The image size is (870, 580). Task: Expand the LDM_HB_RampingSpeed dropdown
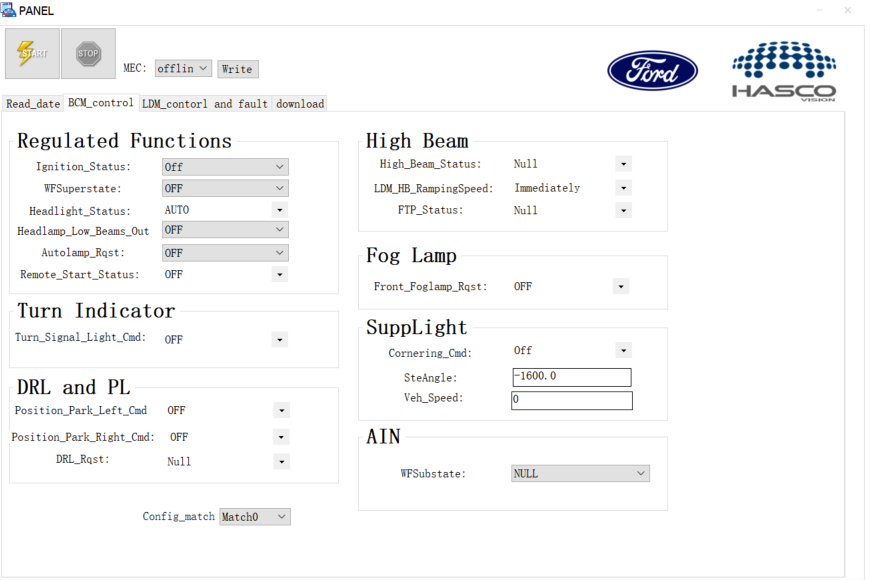(x=624, y=188)
